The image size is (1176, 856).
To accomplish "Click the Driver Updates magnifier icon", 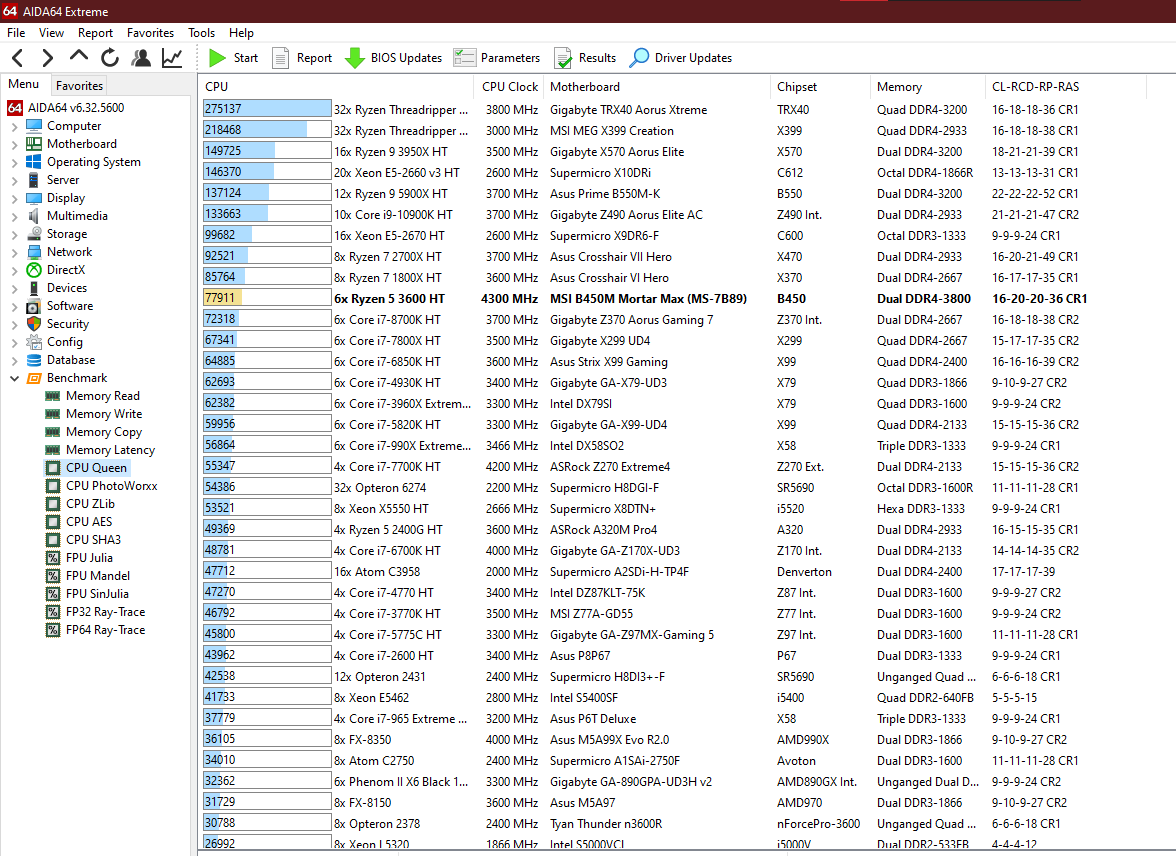I will [640, 58].
